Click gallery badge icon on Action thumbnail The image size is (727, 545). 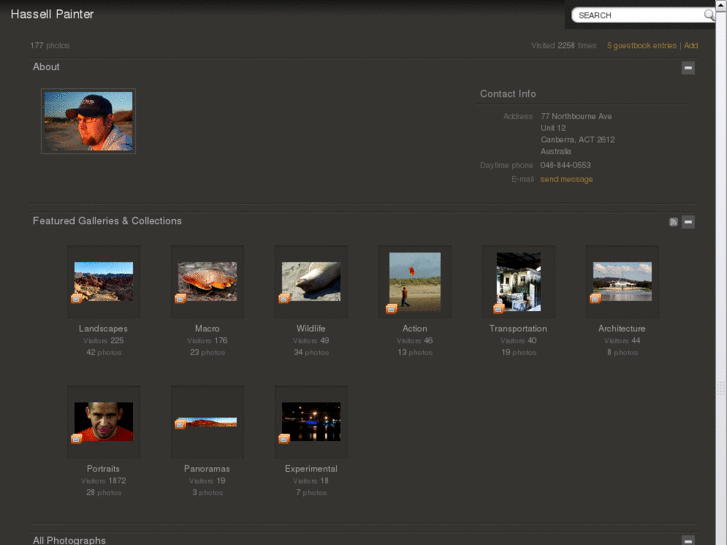click(x=391, y=308)
